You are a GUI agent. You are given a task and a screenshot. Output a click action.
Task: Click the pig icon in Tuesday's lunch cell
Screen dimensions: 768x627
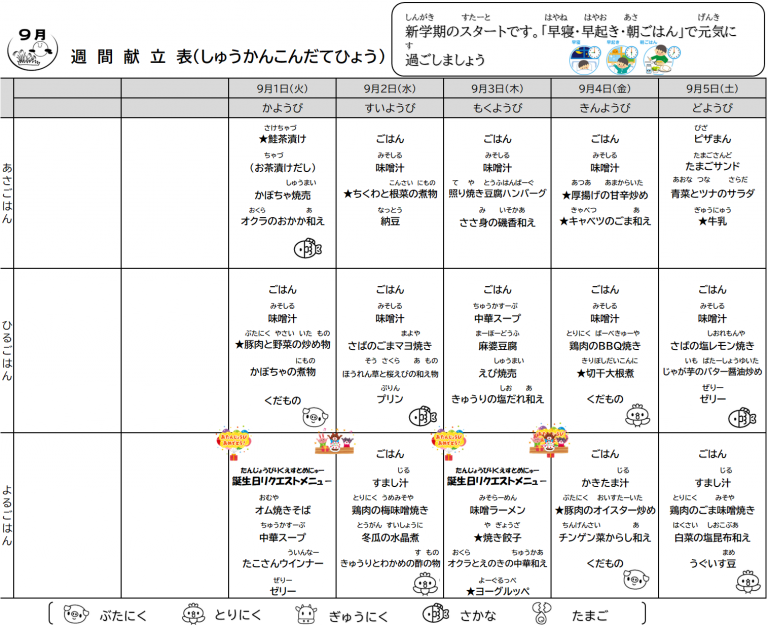click(314, 417)
